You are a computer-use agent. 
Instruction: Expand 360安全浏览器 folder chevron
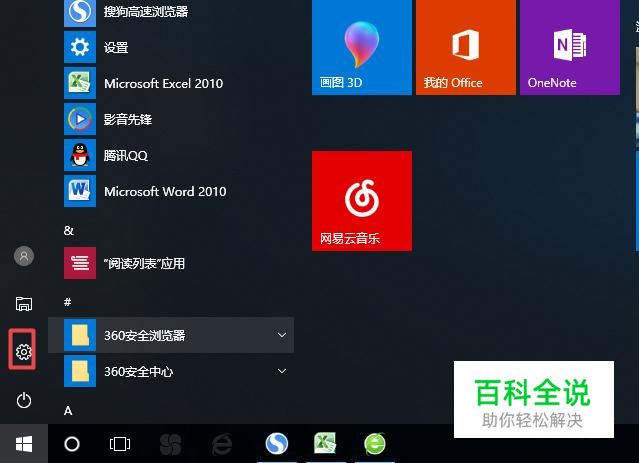(x=282, y=335)
